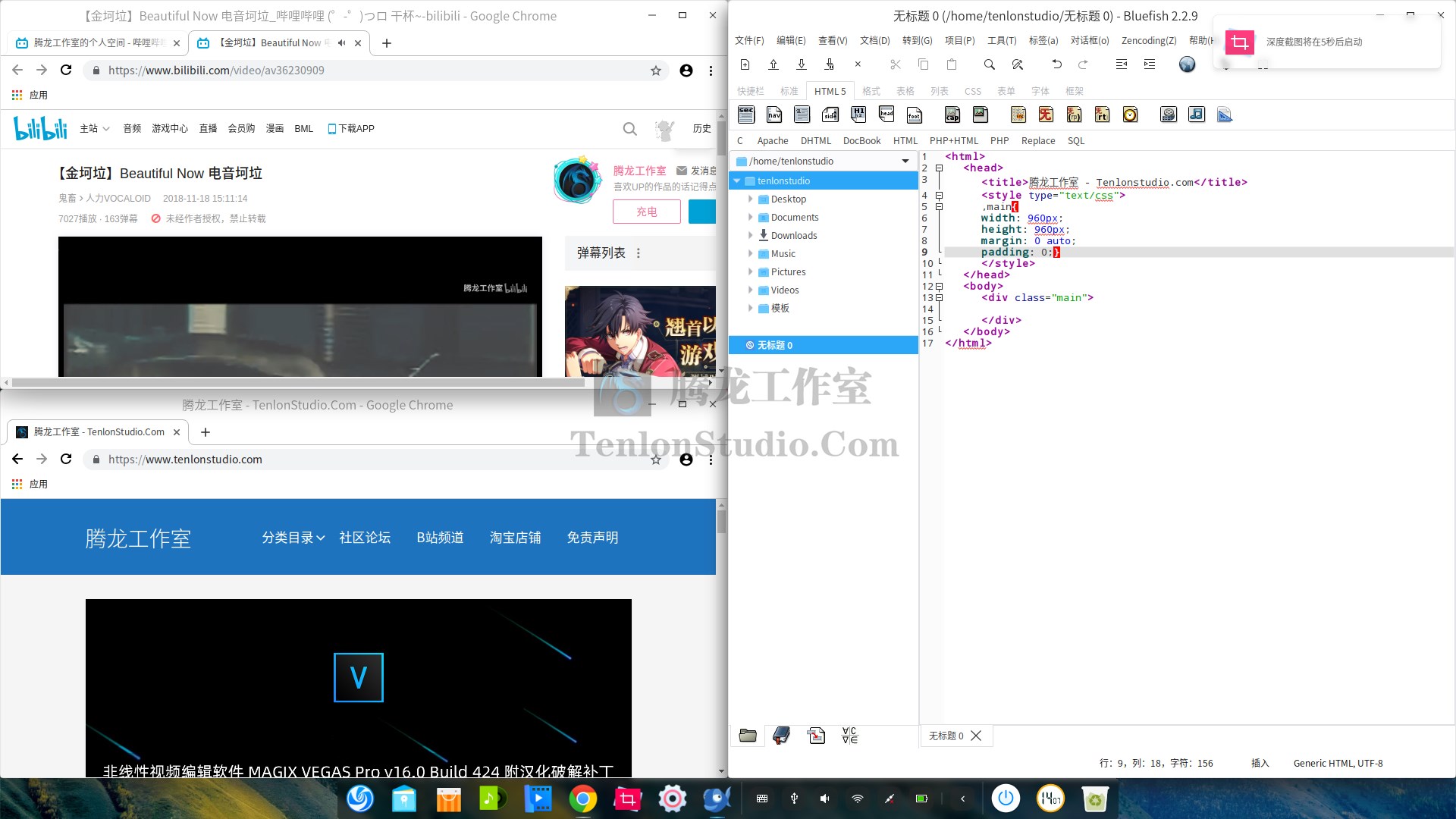Click the Bluefish new file icon
Screen dimensions: 1456x819
point(744,64)
